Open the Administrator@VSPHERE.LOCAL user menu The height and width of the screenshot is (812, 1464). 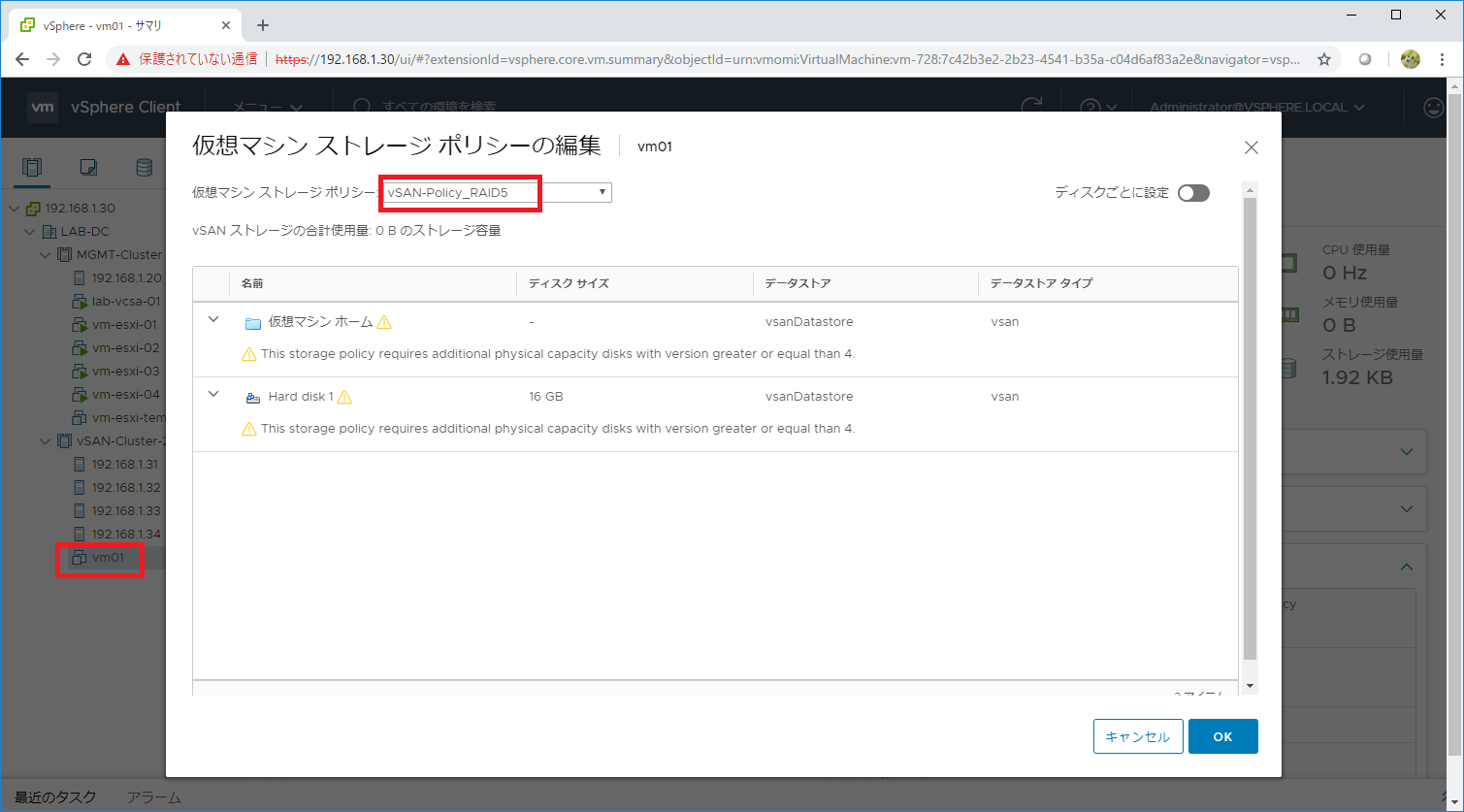pos(1257,108)
